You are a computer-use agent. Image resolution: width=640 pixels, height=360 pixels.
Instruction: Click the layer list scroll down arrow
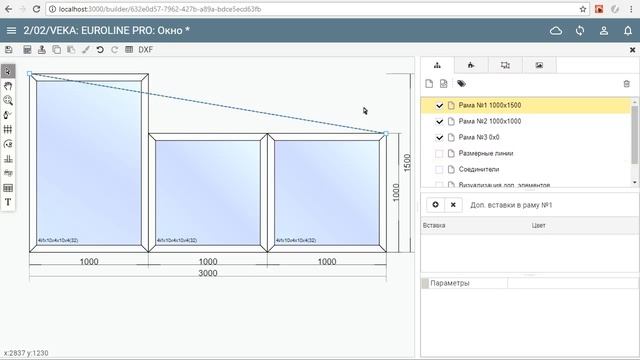pyautogui.click(x=635, y=182)
